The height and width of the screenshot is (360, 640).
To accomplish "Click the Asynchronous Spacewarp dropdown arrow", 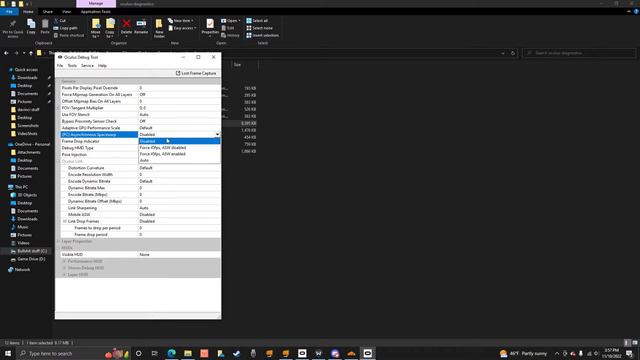I will pos(217,134).
